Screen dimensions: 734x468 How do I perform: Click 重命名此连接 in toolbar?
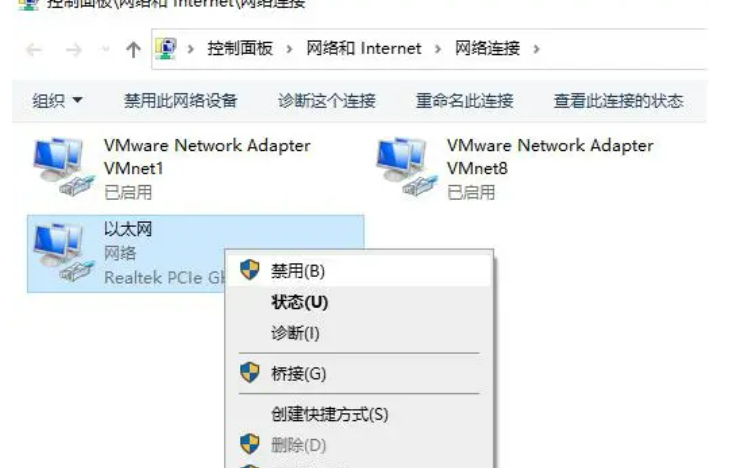(x=464, y=101)
